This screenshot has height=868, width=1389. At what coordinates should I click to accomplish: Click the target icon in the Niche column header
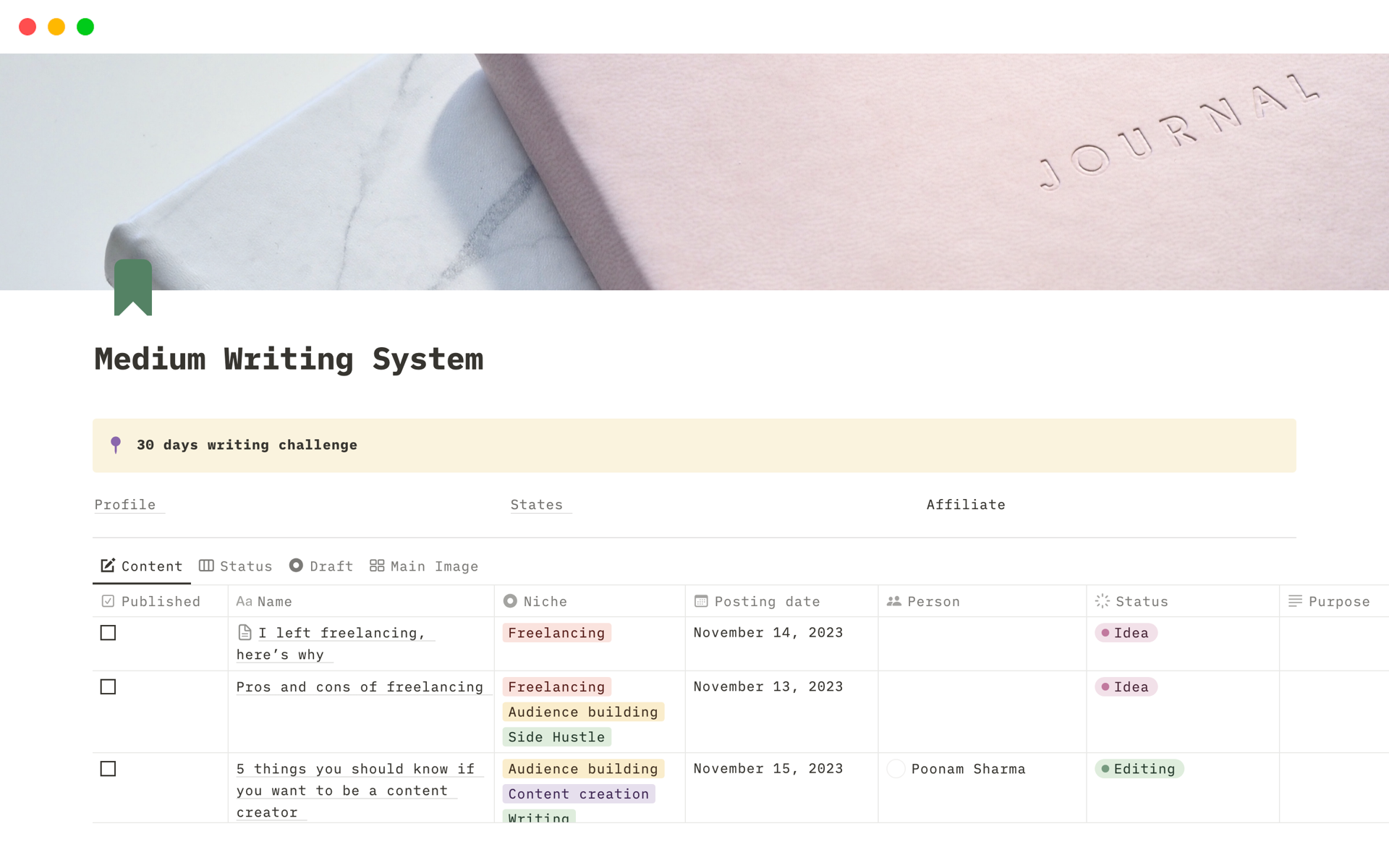tap(510, 601)
